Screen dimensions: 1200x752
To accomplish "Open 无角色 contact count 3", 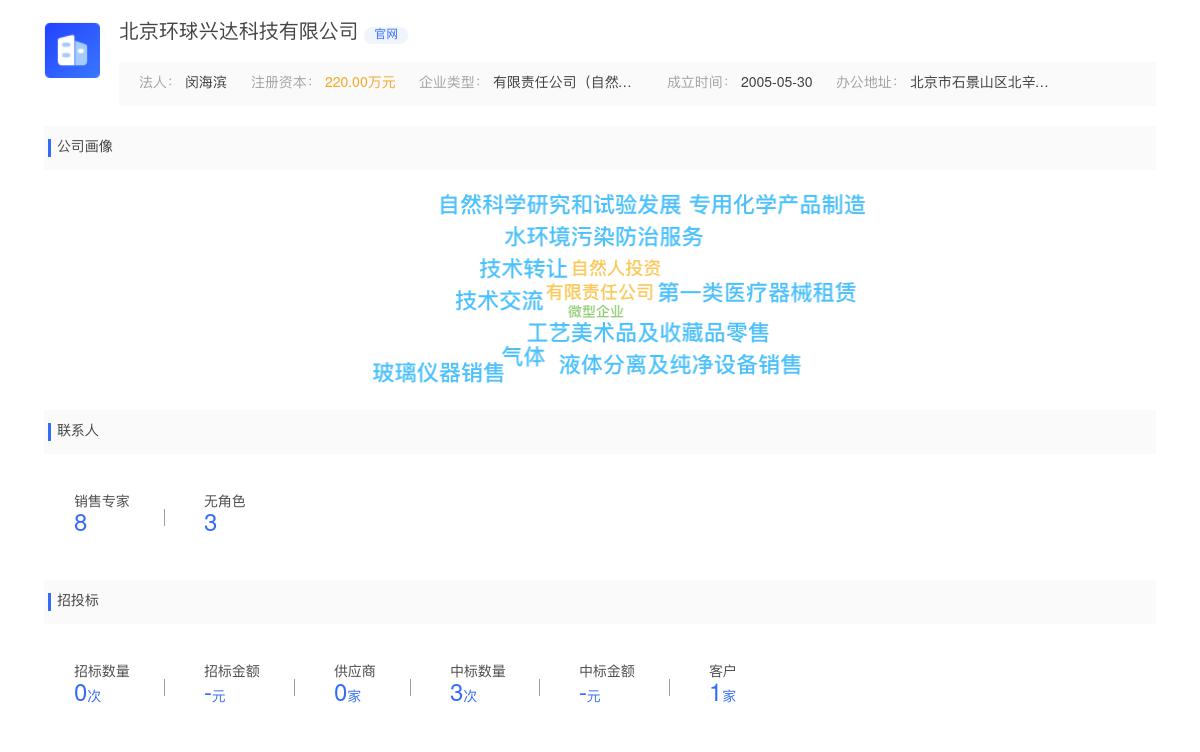I will tap(210, 523).
